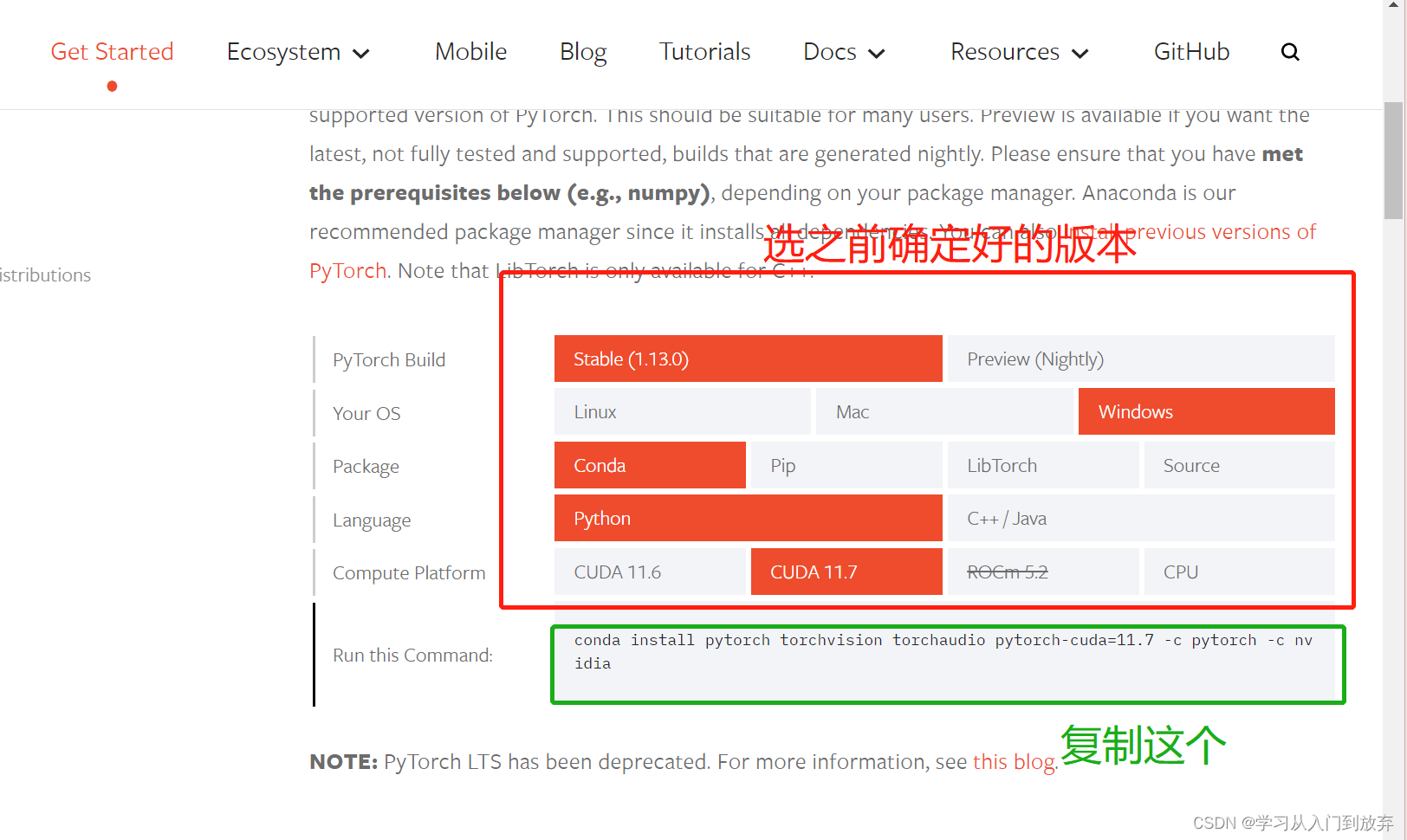Select CPU compute platform
The width and height of the screenshot is (1407, 840).
click(x=1240, y=572)
